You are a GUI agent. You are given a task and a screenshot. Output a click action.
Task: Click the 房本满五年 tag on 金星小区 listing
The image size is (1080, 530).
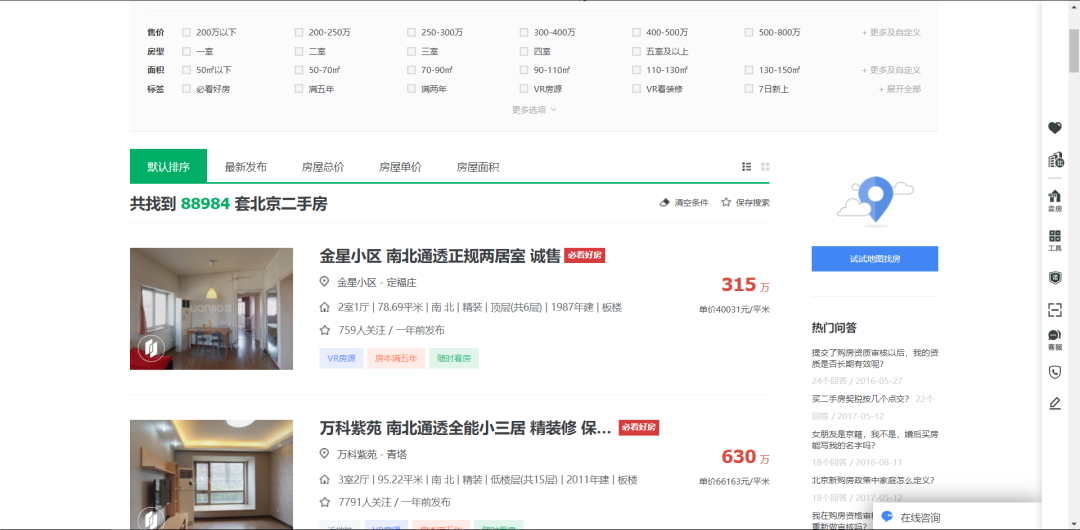pyautogui.click(x=396, y=358)
